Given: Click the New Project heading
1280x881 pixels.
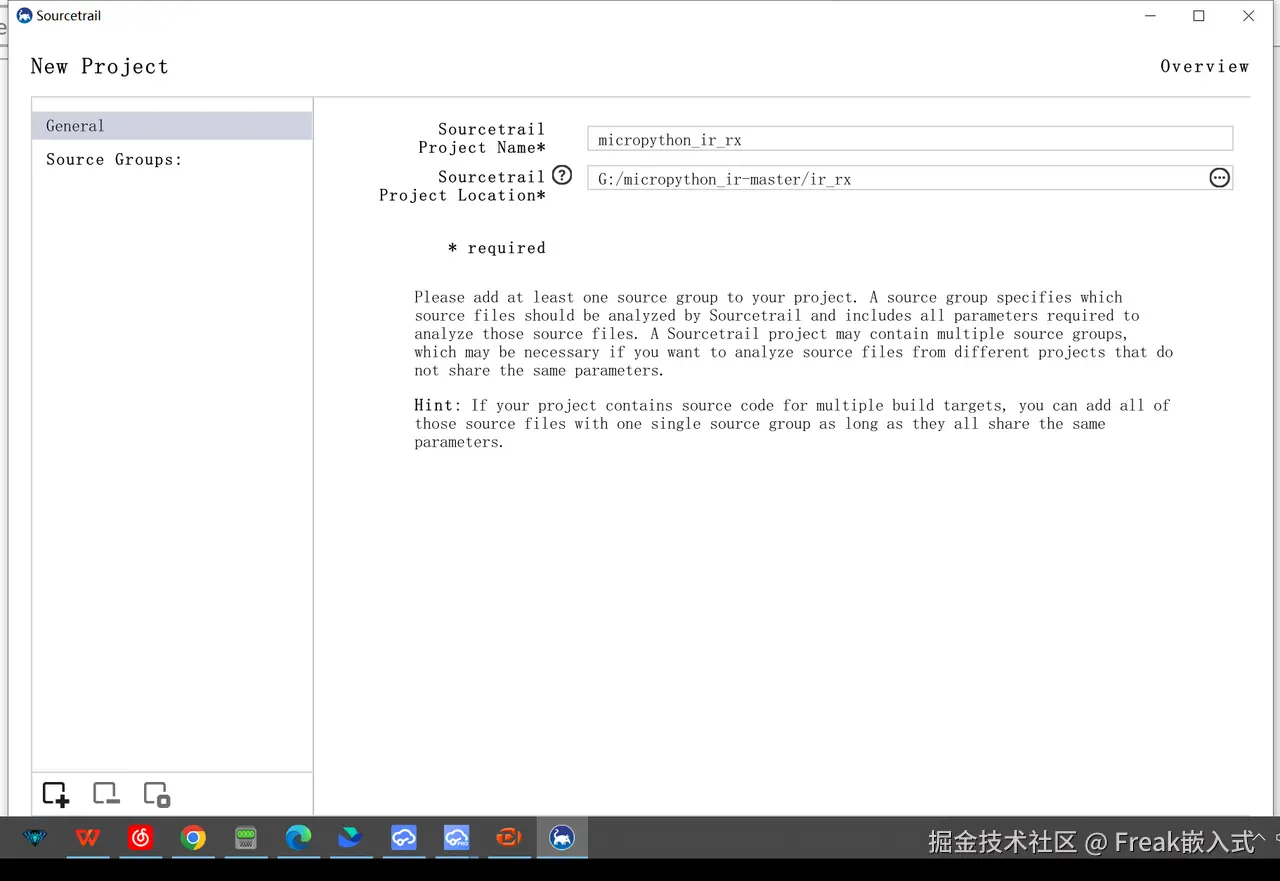Looking at the screenshot, I should click(99, 66).
